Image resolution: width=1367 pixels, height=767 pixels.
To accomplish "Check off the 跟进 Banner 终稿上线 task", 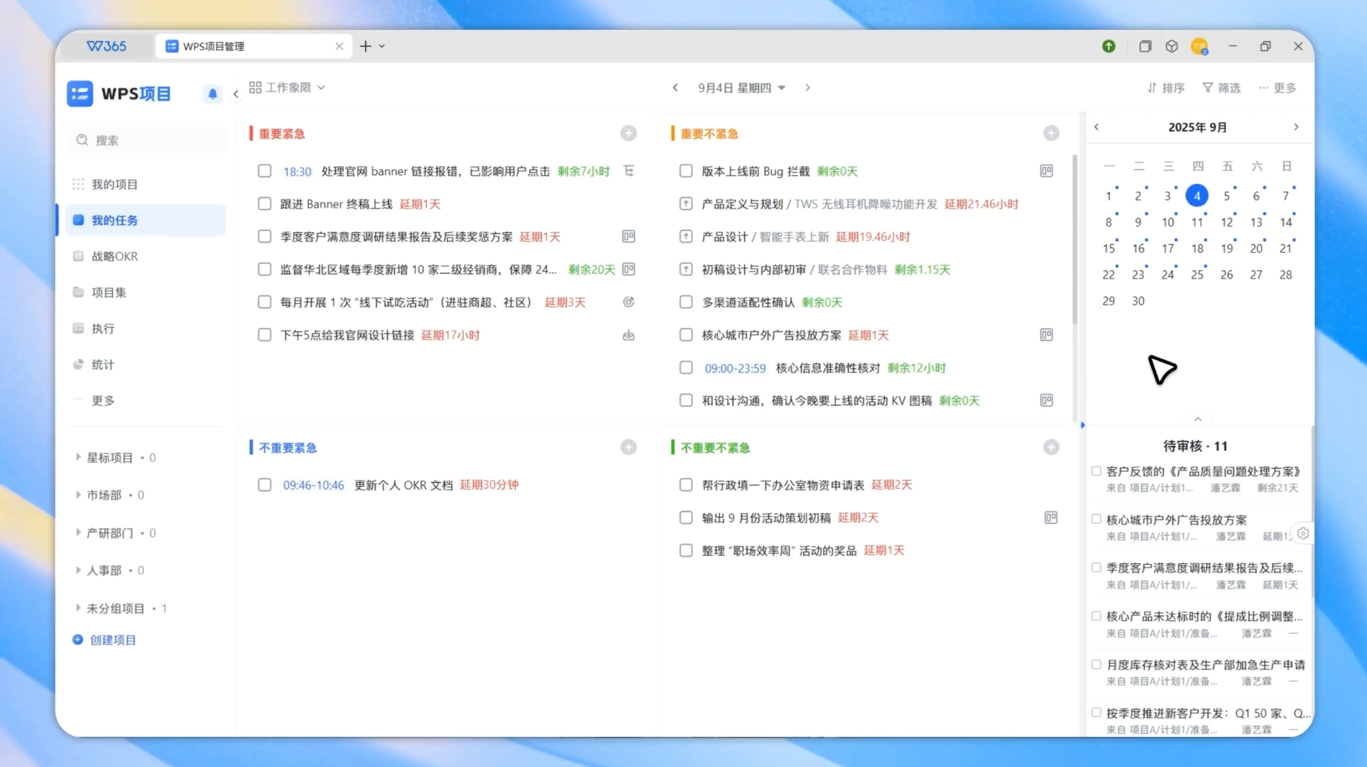I will click(265, 204).
